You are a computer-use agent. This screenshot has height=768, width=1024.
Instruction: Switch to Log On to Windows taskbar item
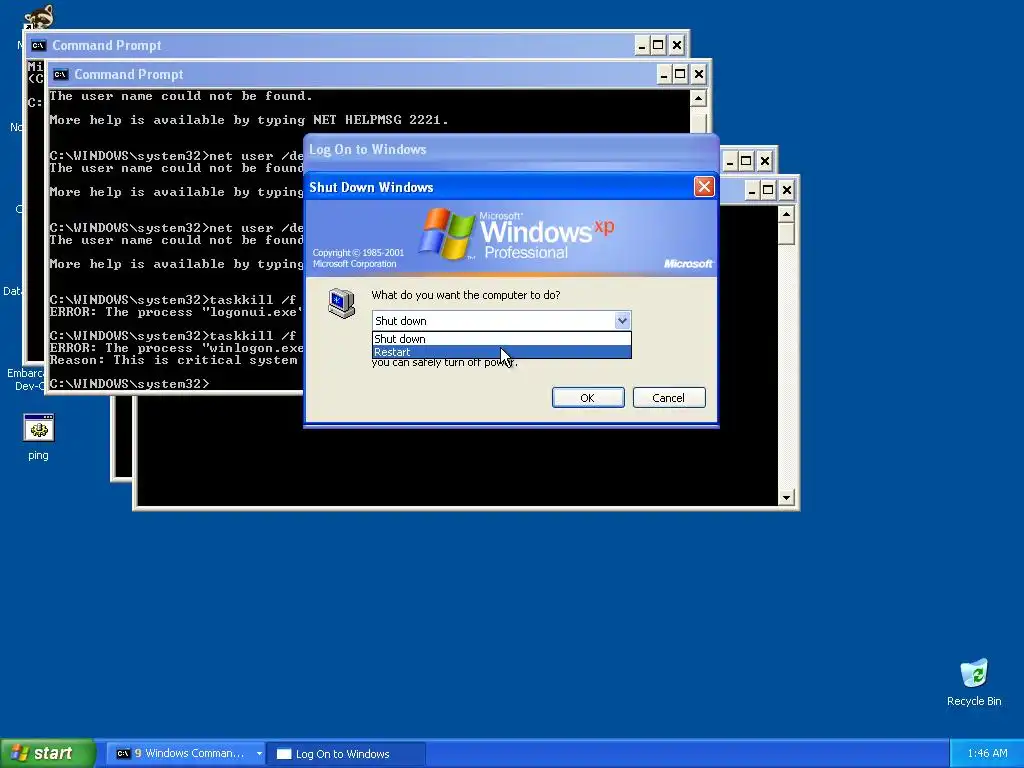[346, 754]
